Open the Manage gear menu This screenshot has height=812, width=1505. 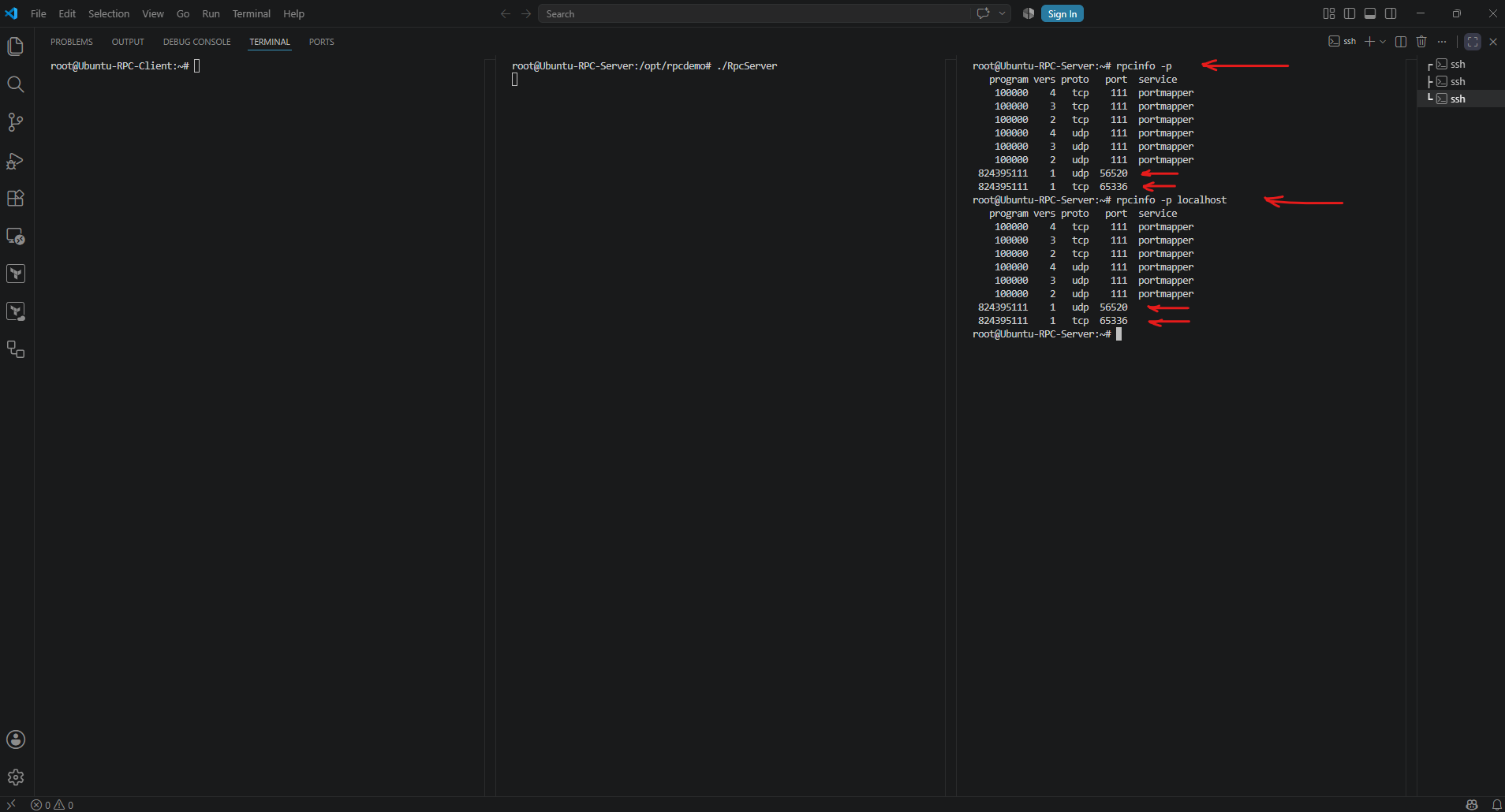[16, 777]
